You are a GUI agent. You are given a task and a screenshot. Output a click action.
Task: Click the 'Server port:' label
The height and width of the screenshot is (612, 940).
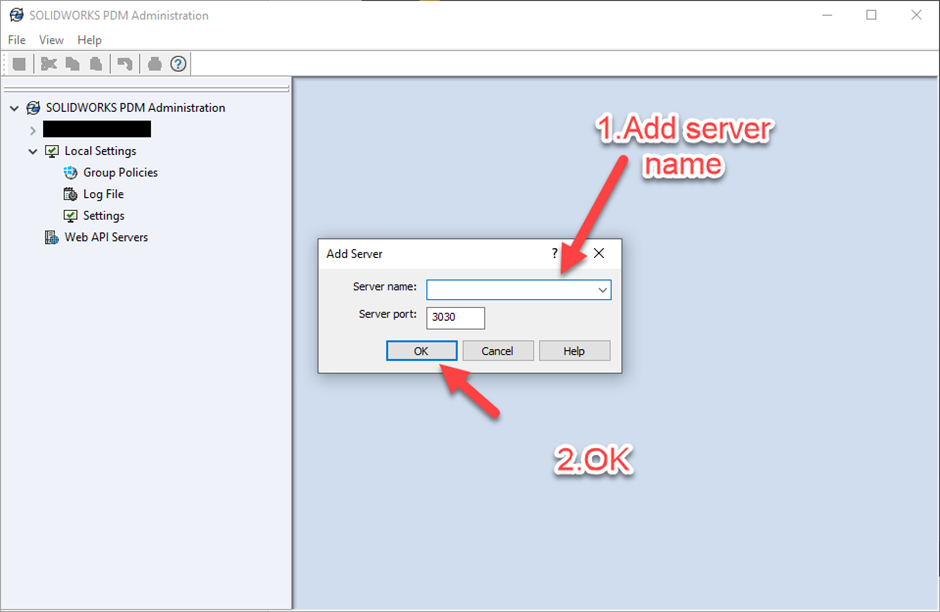[x=387, y=314]
